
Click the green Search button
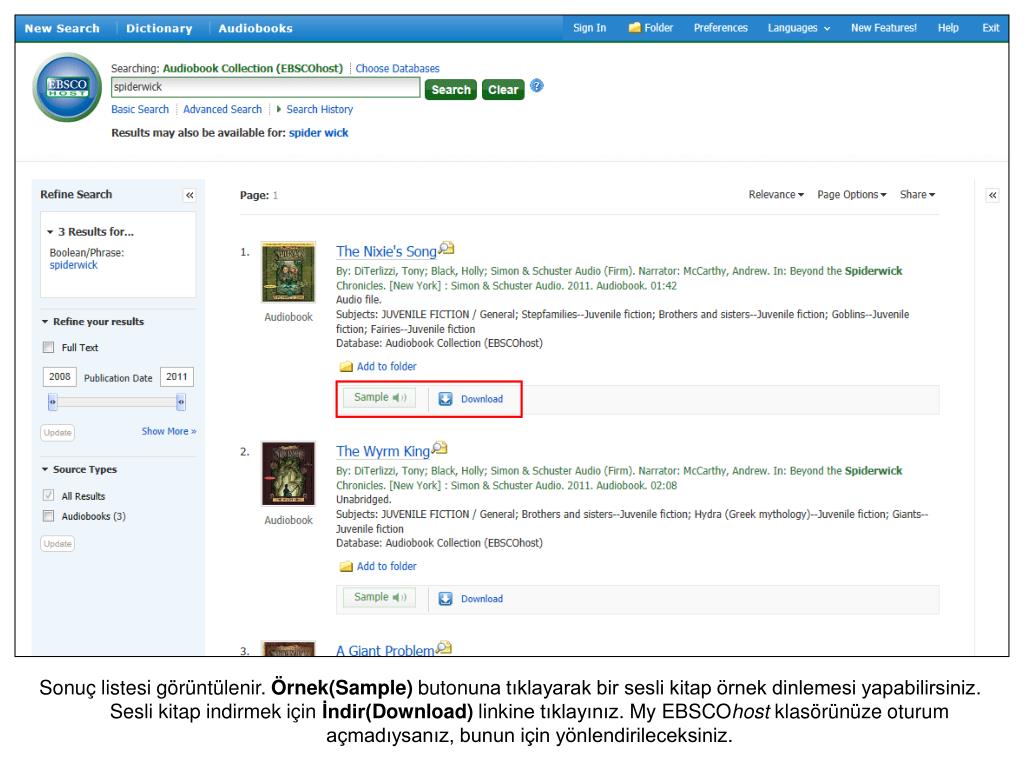[x=451, y=89]
